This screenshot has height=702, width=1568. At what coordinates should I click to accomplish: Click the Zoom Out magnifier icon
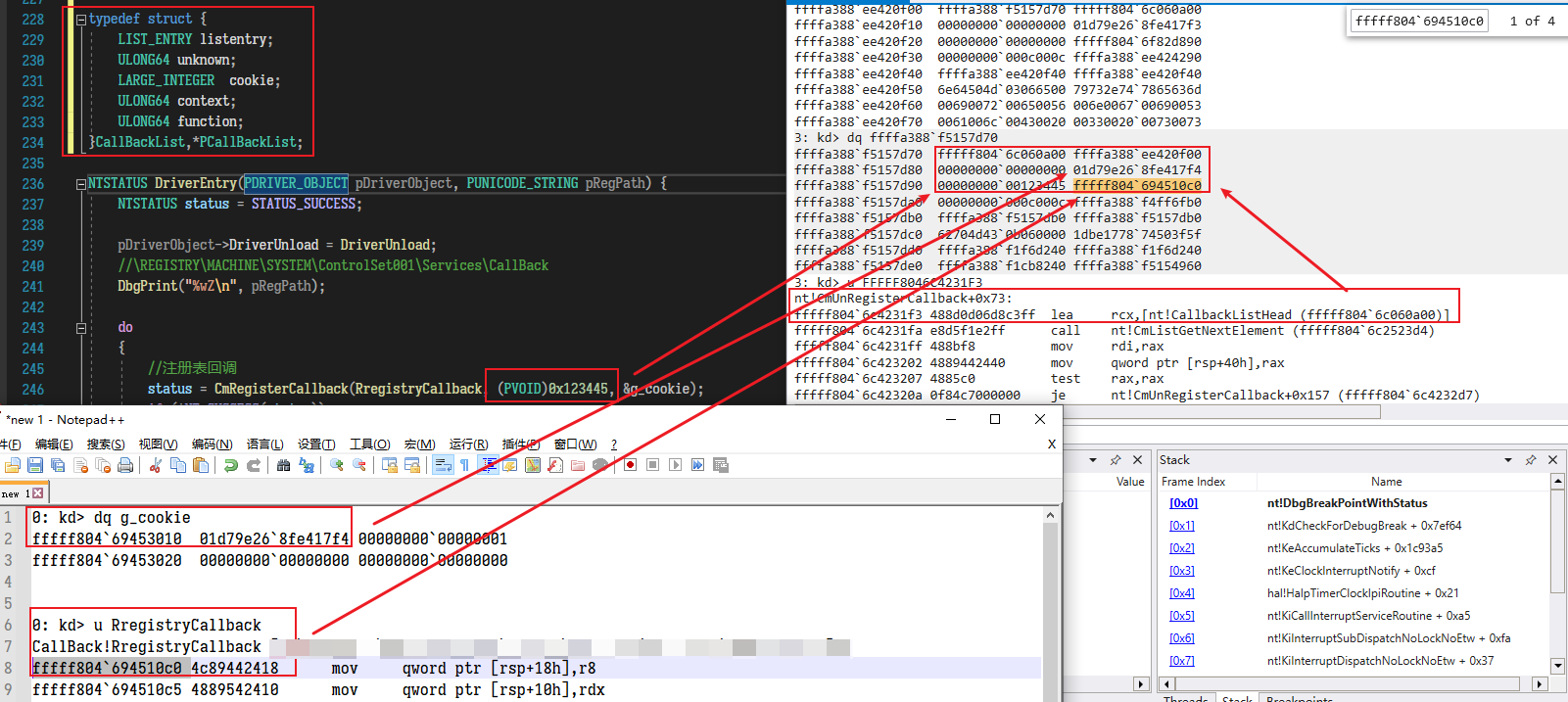coord(359,465)
